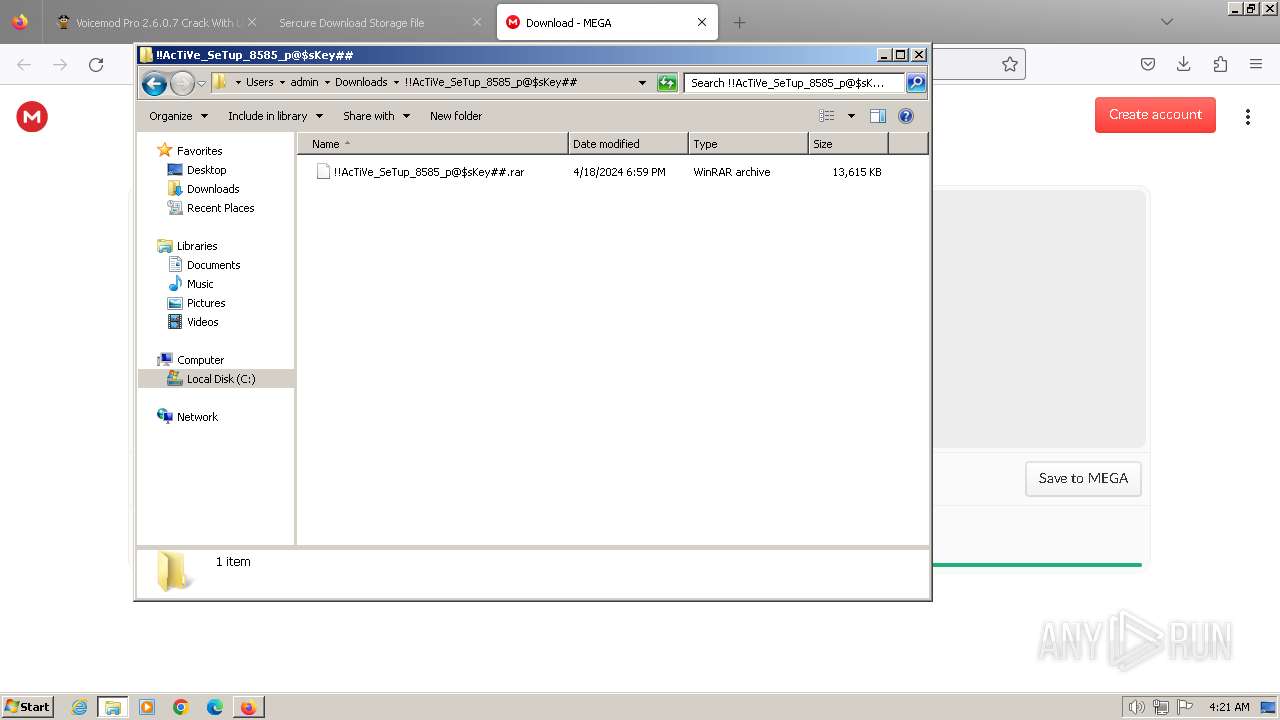Select Downloads in navigation pane
The width and height of the screenshot is (1280, 720).
click(204, 189)
